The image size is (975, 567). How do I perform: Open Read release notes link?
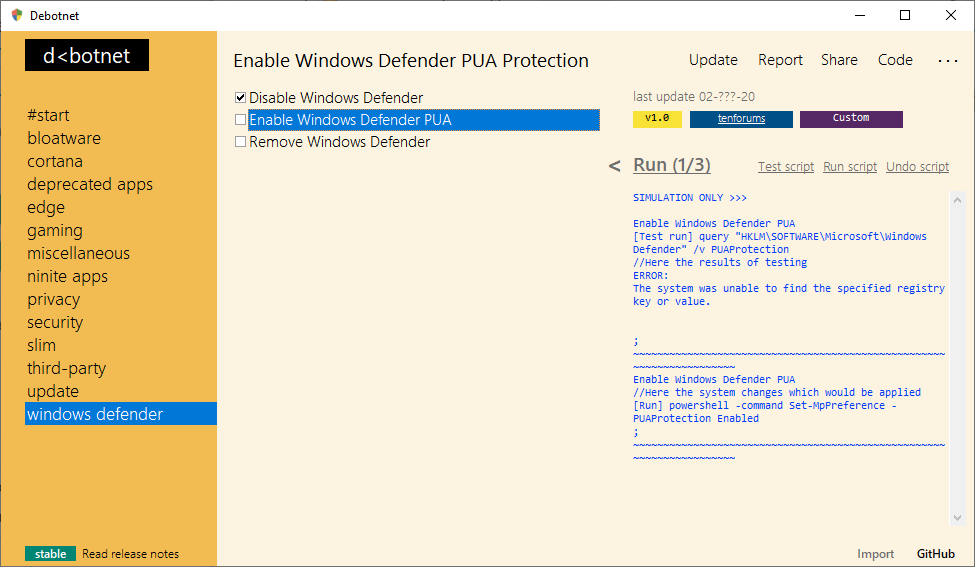coord(131,553)
